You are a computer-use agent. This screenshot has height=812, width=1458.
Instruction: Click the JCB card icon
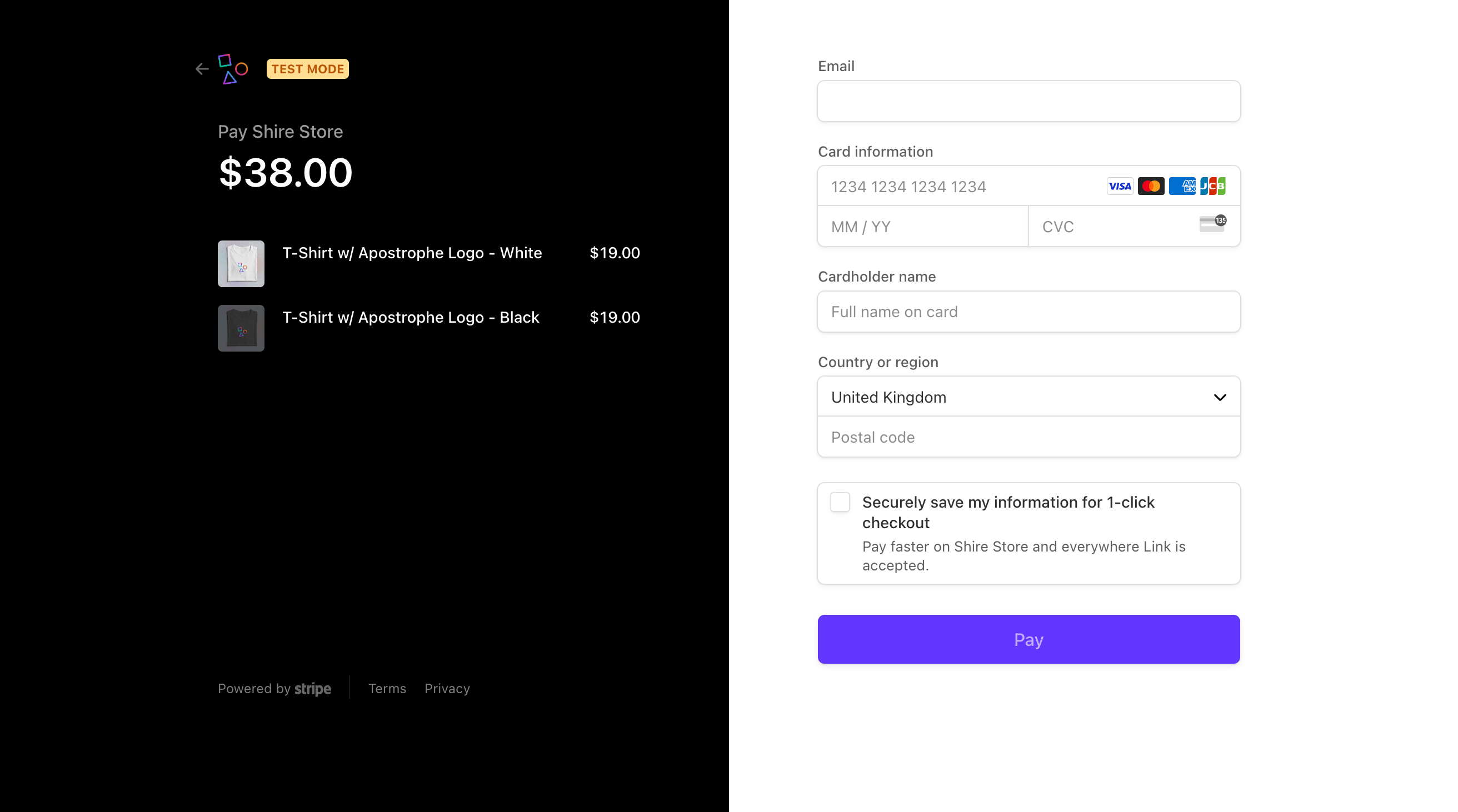pos(1212,186)
